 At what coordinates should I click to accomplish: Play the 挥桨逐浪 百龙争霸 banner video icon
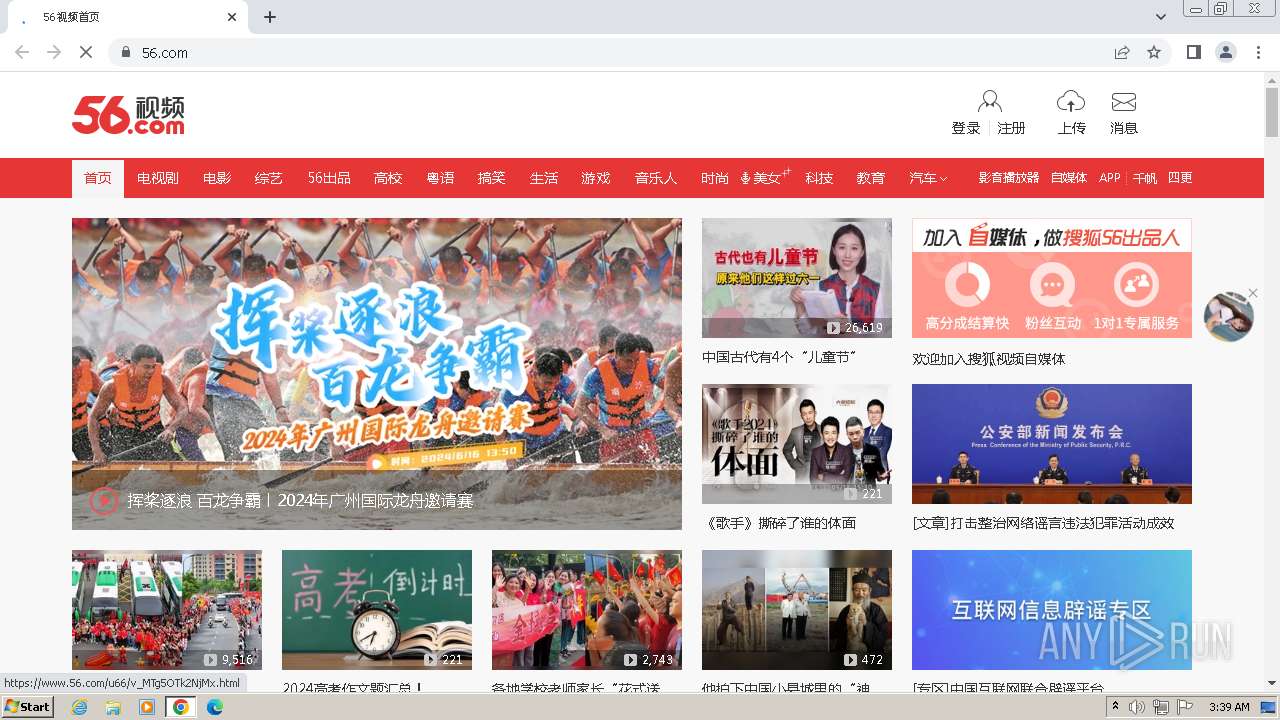click(x=104, y=500)
